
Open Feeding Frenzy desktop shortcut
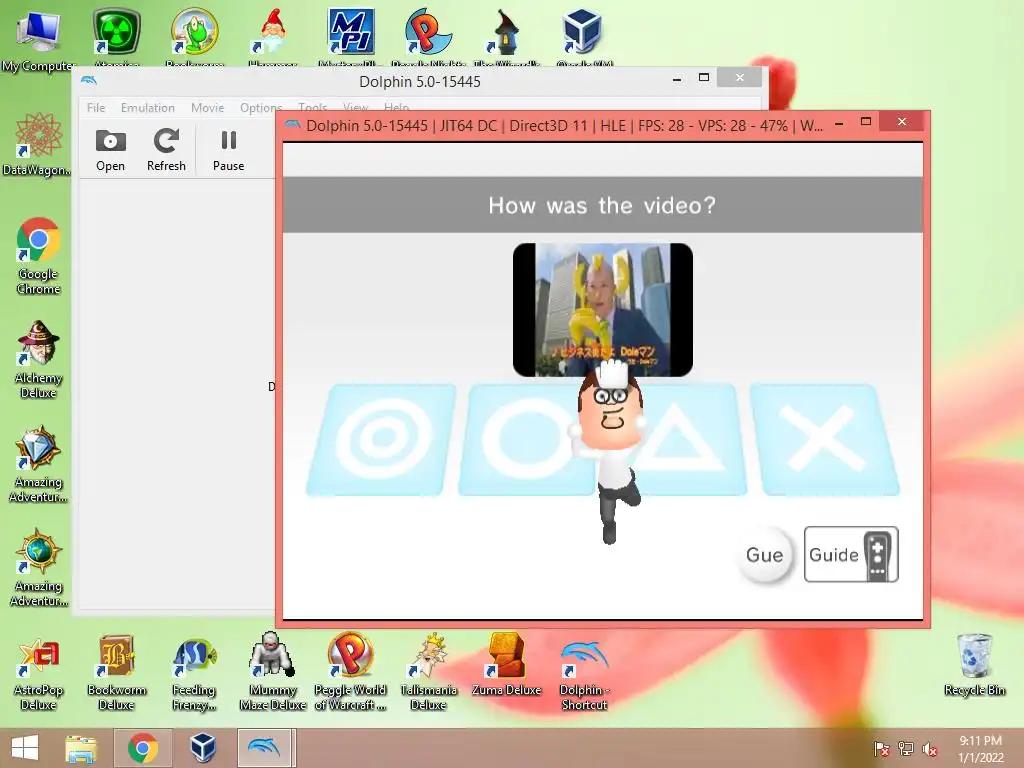coord(194,673)
